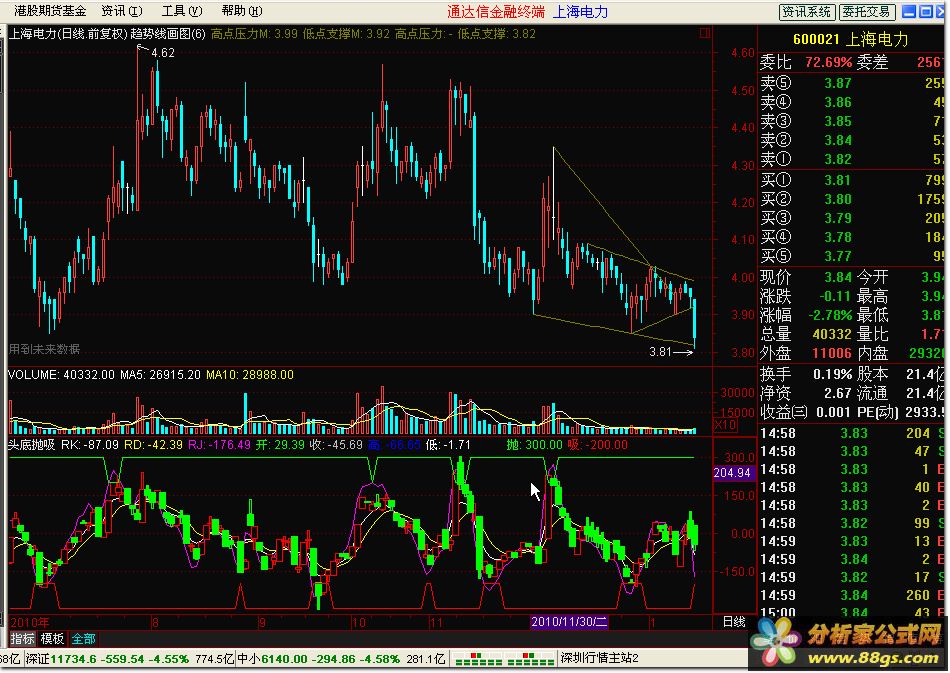Image resolution: width=950 pixels, height=673 pixels.
Task: Click the 通达信金融终端 title text
Action: coord(496,12)
